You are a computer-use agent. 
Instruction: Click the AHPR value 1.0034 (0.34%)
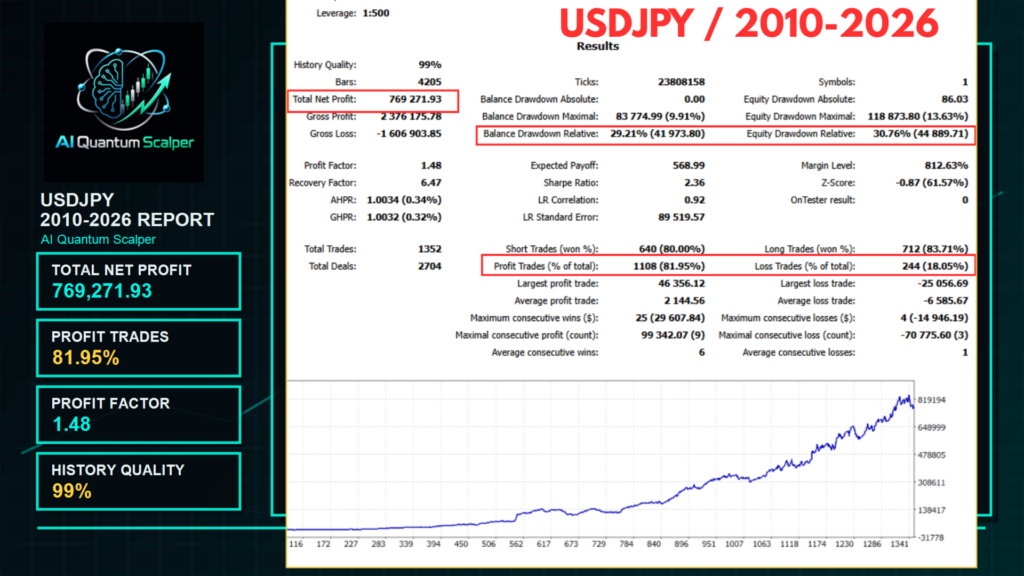coord(404,200)
